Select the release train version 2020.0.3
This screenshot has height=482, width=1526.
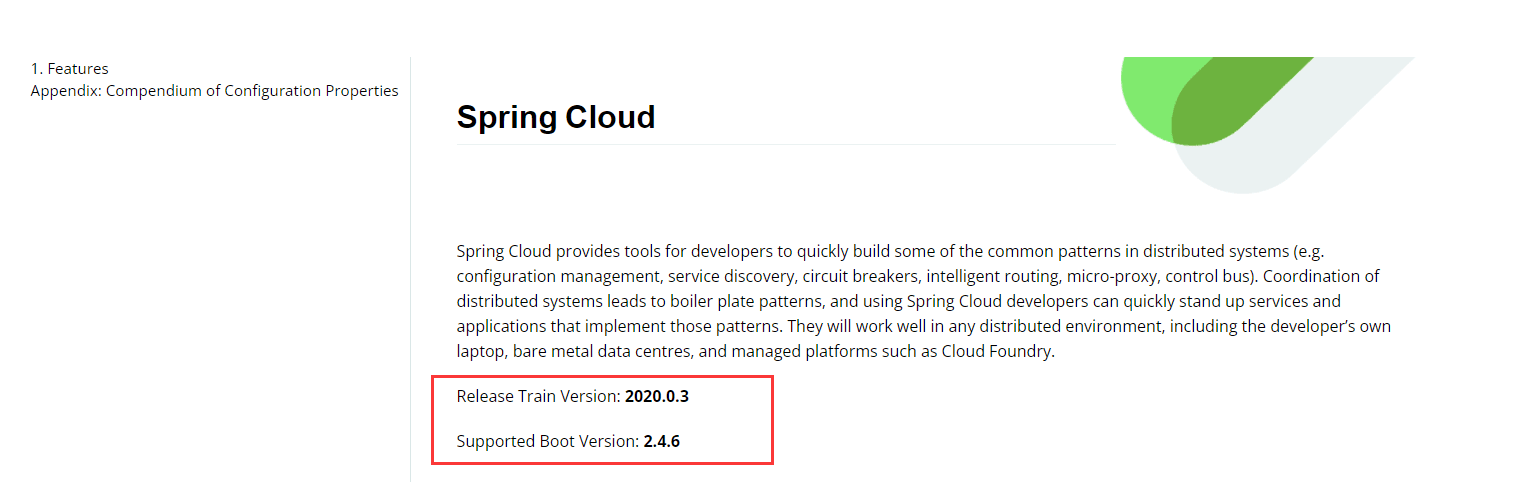(x=657, y=396)
